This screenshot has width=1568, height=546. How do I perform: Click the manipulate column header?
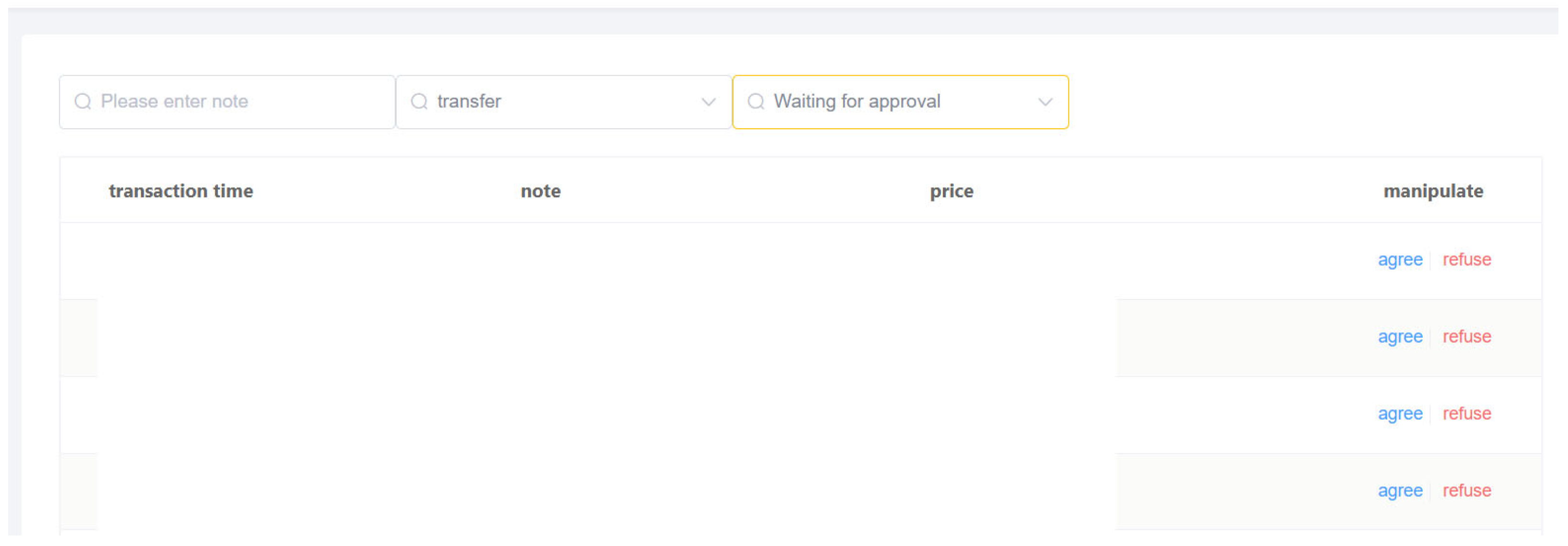pyautogui.click(x=1433, y=191)
